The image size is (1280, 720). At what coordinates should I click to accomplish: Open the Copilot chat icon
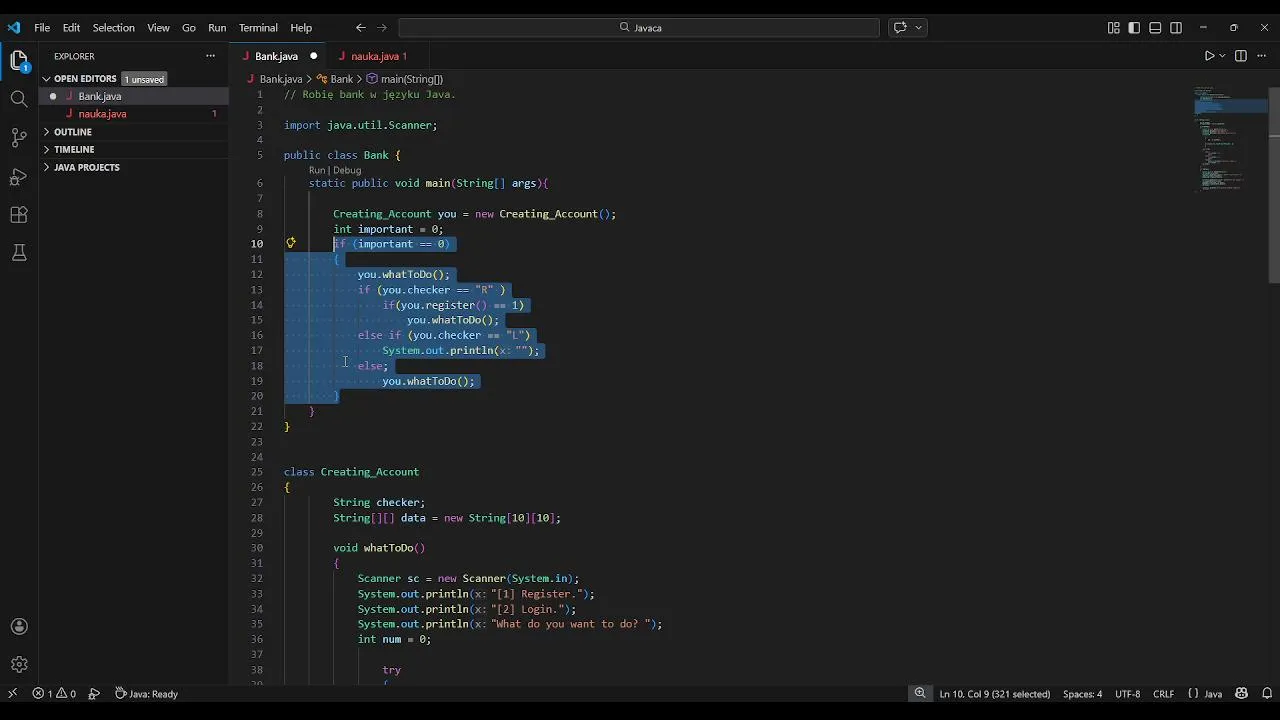[x=900, y=28]
